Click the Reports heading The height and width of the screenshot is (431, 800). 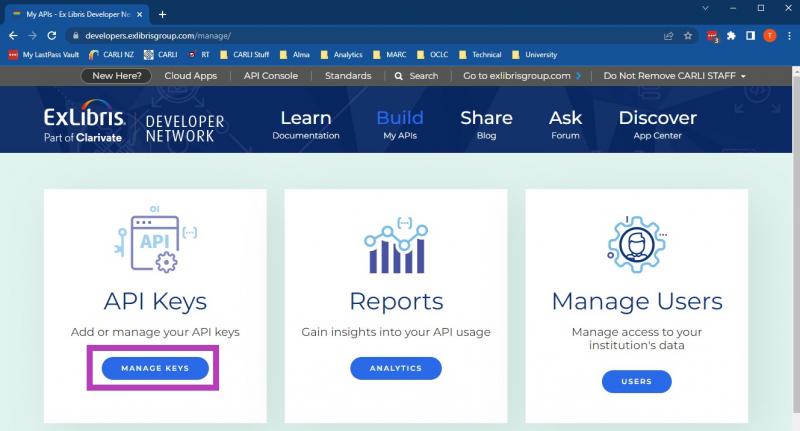(x=396, y=301)
